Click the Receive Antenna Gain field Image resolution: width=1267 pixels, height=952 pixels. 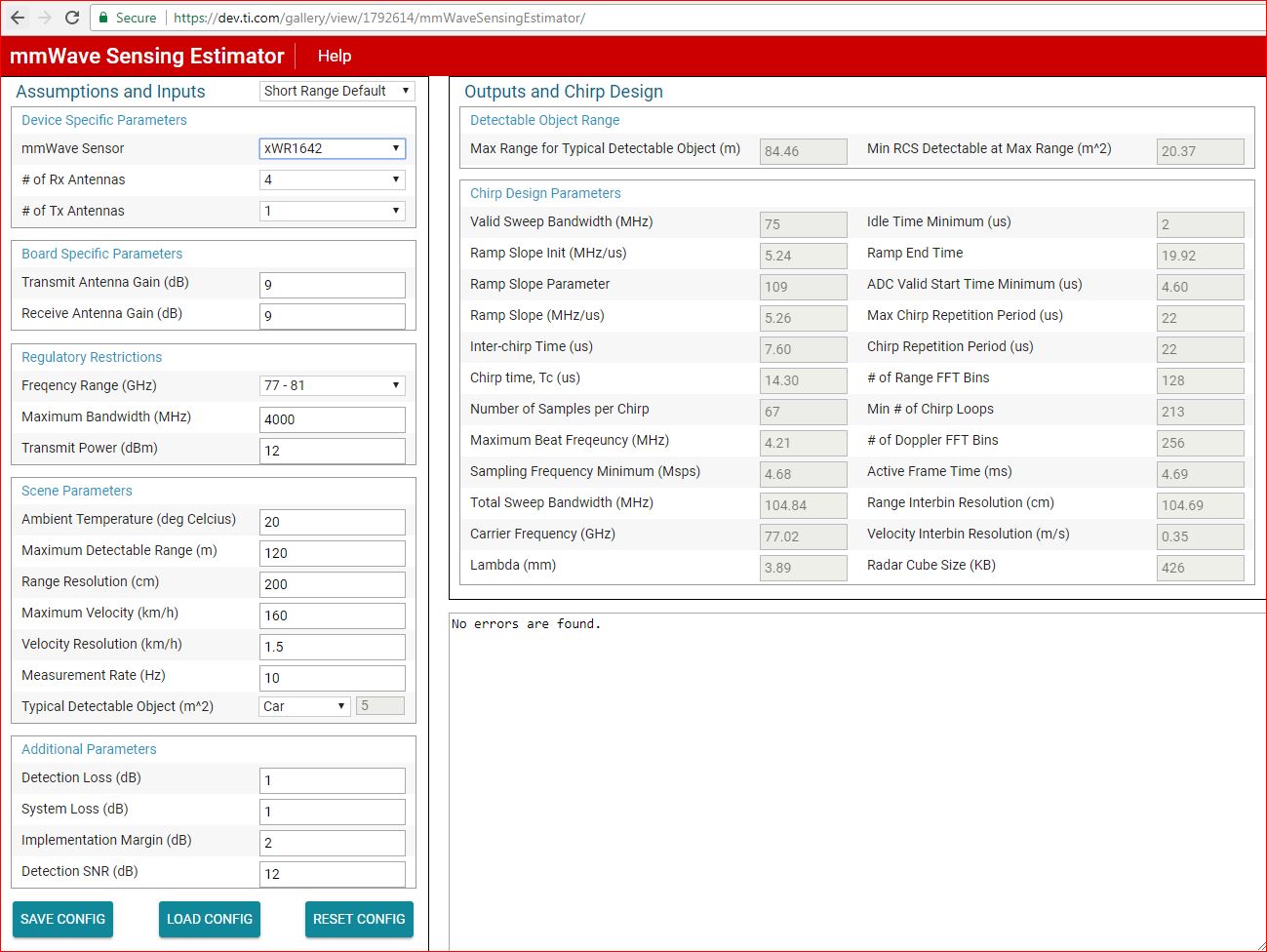(333, 316)
